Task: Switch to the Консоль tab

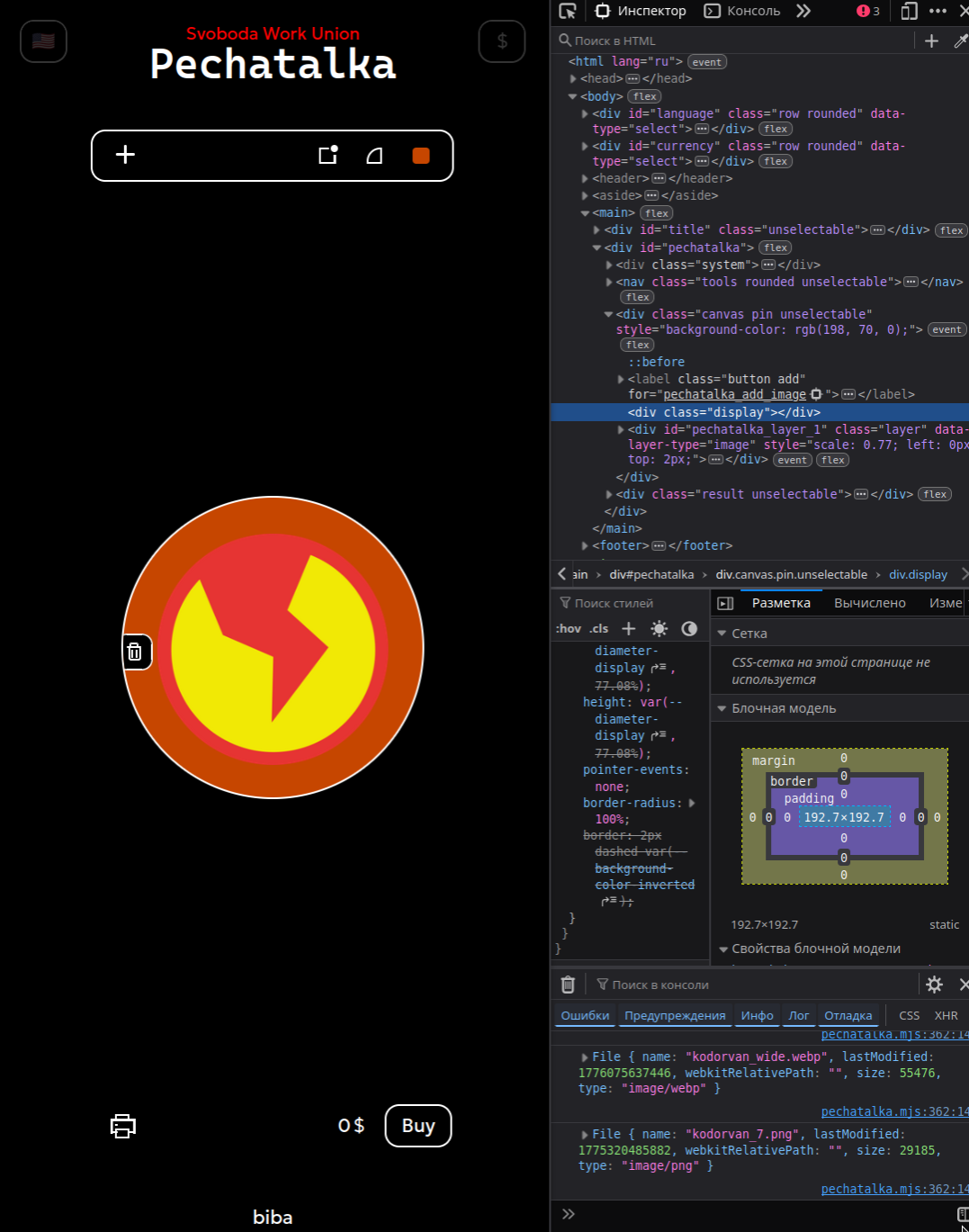Action: (x=742, y=11)
